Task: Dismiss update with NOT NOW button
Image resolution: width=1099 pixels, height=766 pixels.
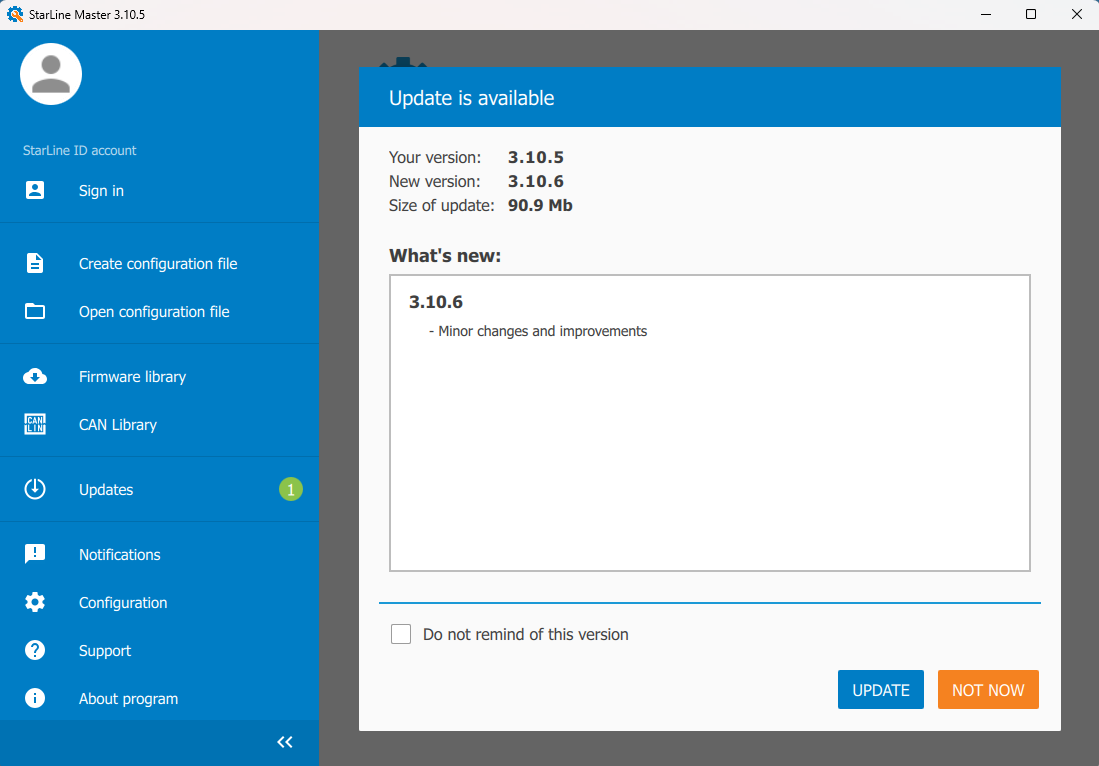Action: (988, 690)
